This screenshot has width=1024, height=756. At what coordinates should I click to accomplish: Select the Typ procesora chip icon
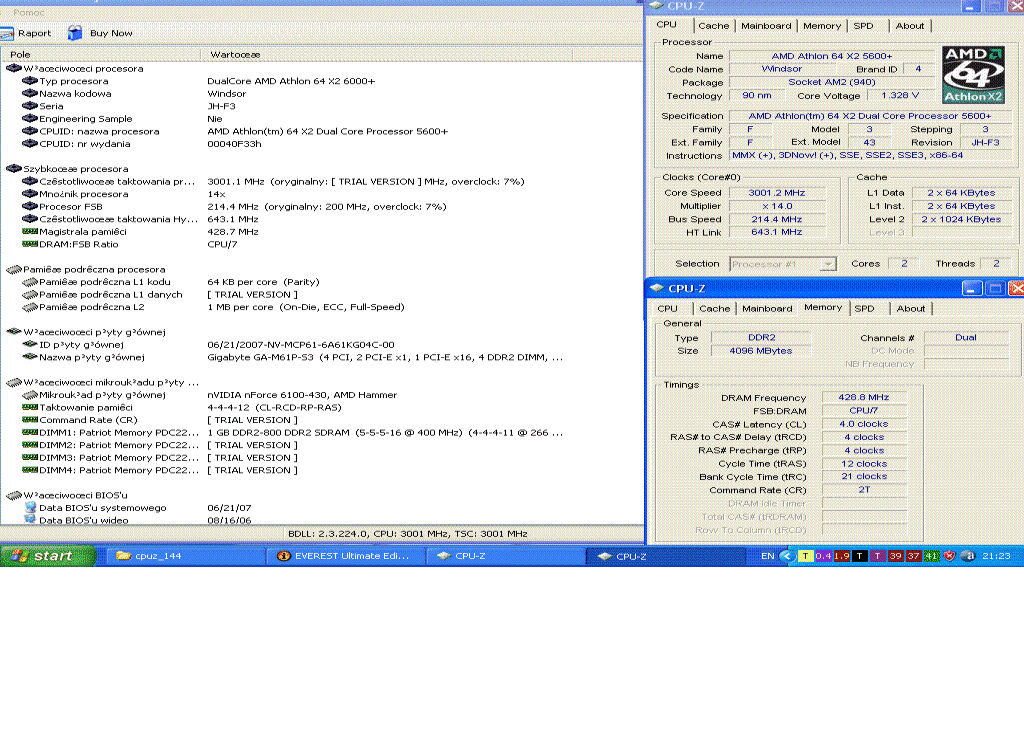click(x=29, y=81)
